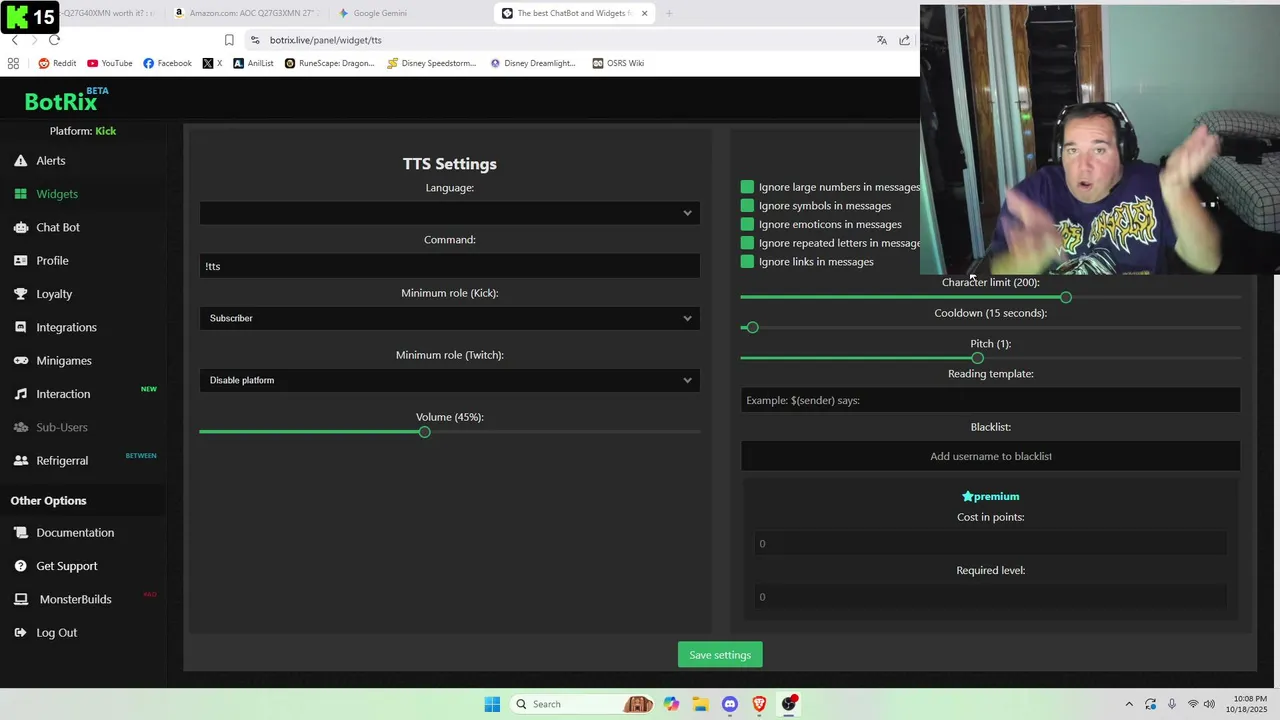This screenshot has height=720, width=1280.
Task: Reload the page with browser refresh icon
Action: click(54, 40)
